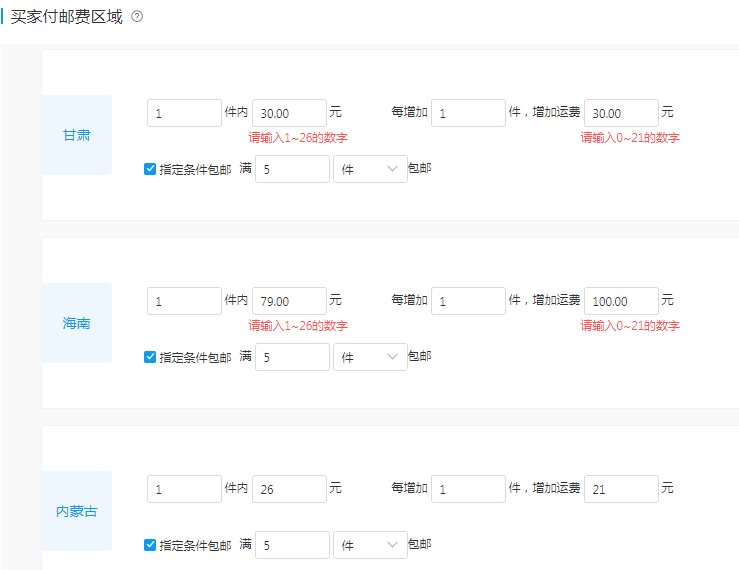Click 甘肃 additional freight field showing 30.00
The image size is (739, 570).
[x=621, y=113]
